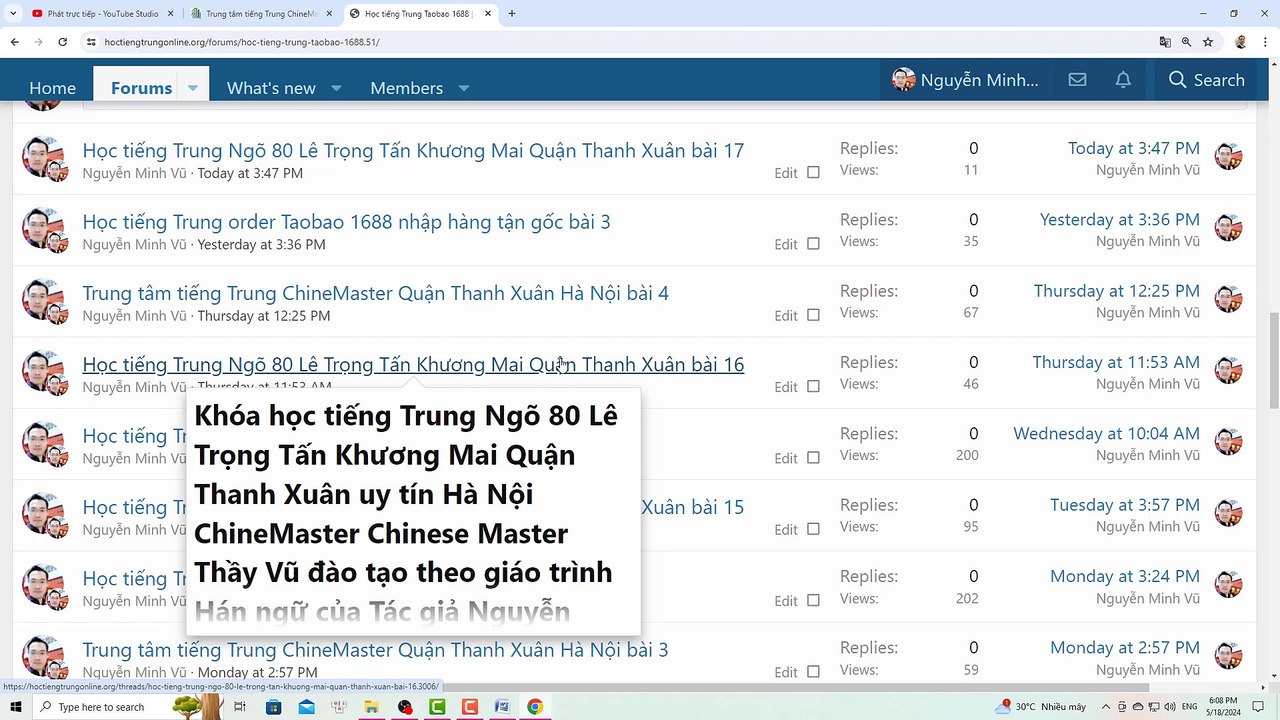Open last post Today at 3:47 PM
Image resolution: width=1280 pixels, height=720 pixels.
pos(1133,148)
